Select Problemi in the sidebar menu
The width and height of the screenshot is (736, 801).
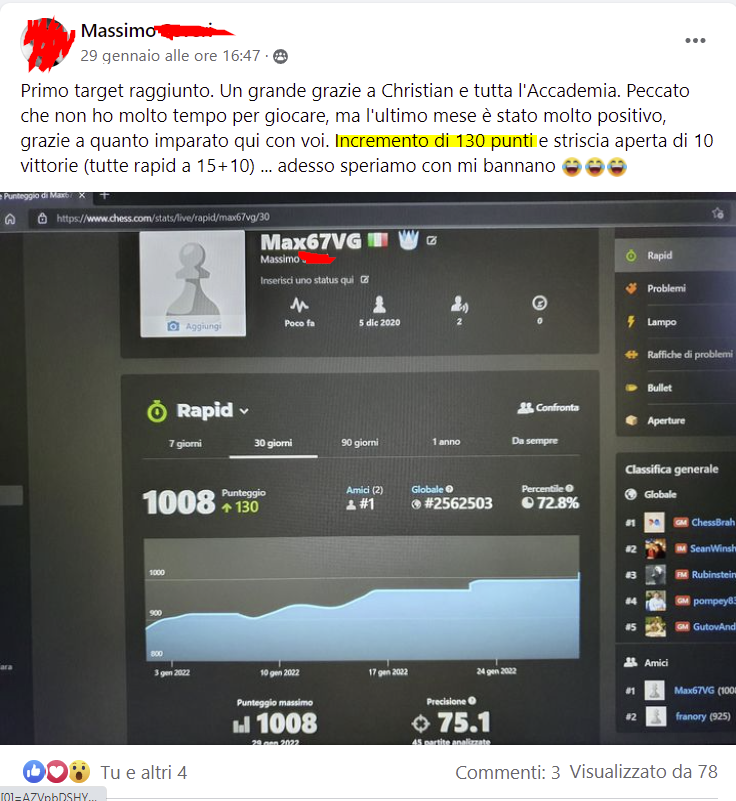pos(666,289)
